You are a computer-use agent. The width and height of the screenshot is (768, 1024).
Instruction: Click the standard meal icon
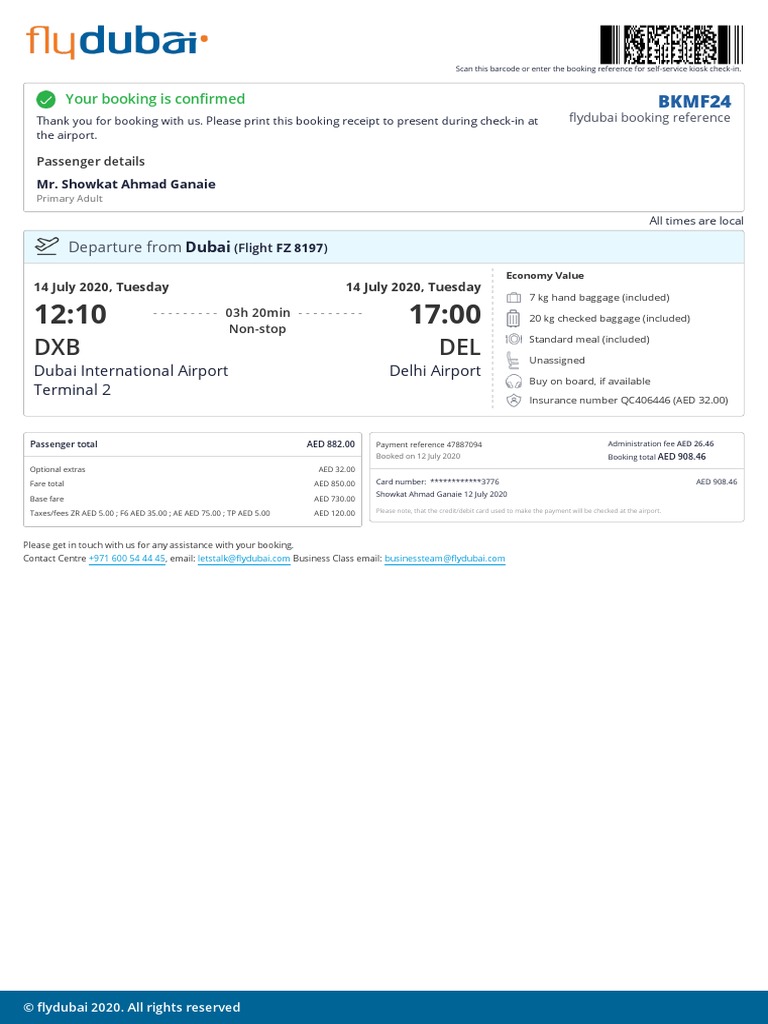(x=514, y=340)
